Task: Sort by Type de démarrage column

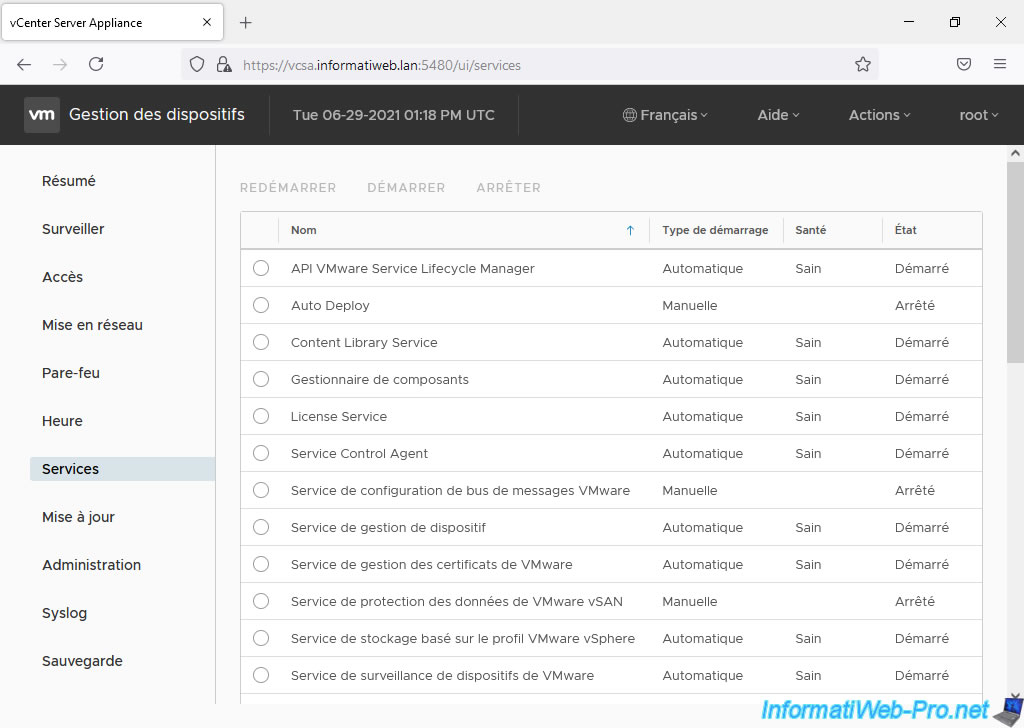Action: coord(715,230)
